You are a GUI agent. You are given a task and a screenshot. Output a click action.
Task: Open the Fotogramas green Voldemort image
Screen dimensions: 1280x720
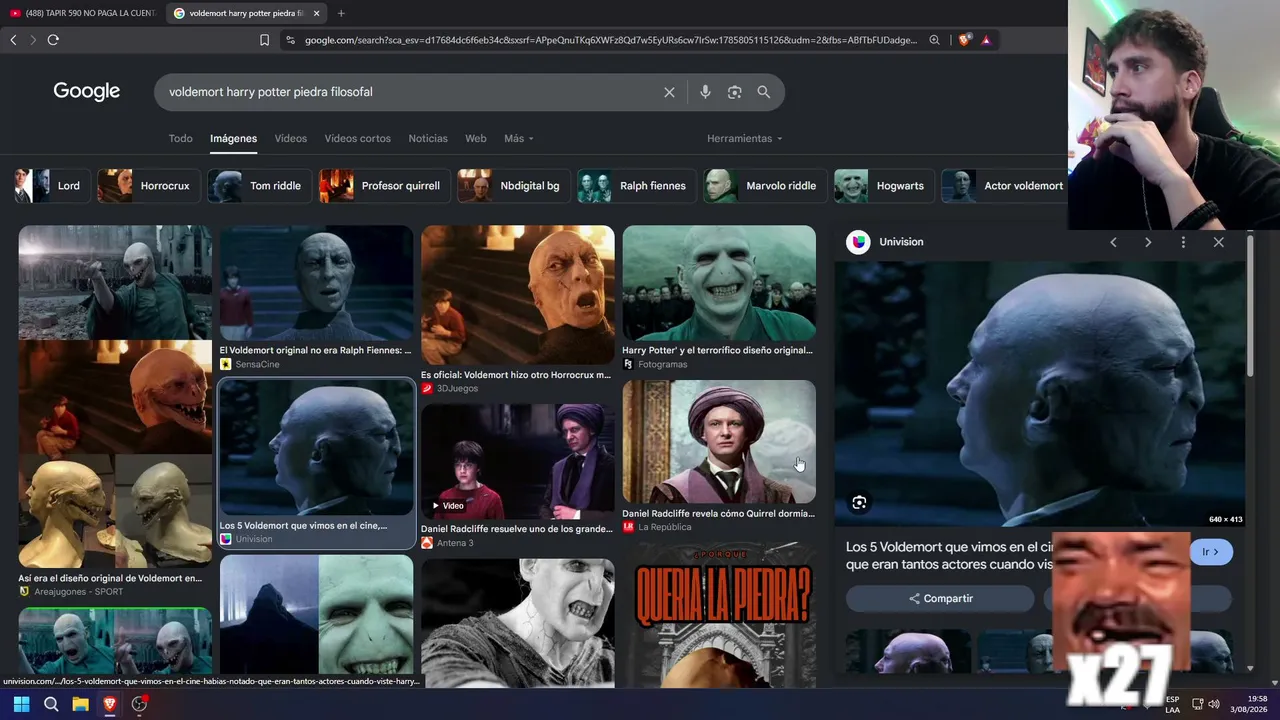click(x=719, y=283)
